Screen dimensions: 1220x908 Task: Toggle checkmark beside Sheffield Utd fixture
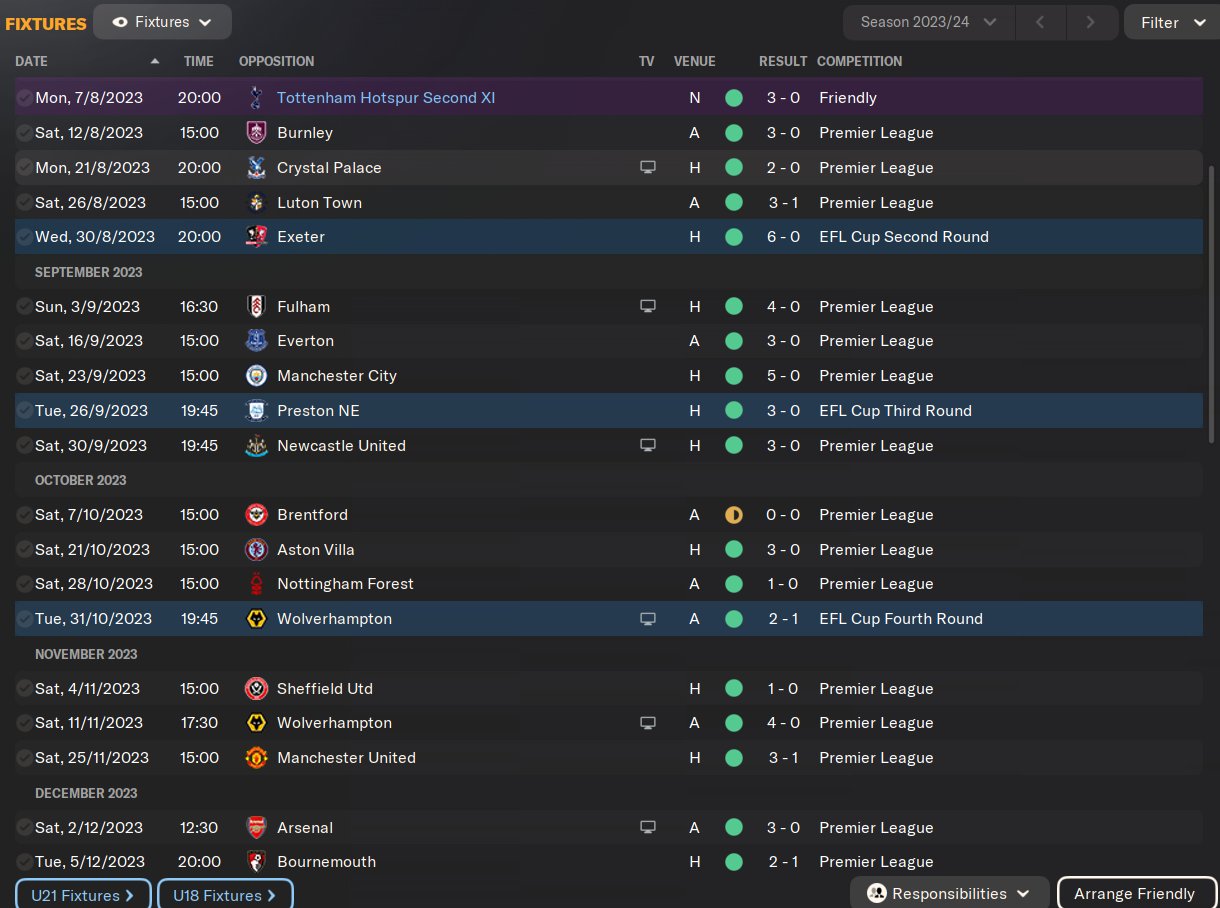[24, 689]
